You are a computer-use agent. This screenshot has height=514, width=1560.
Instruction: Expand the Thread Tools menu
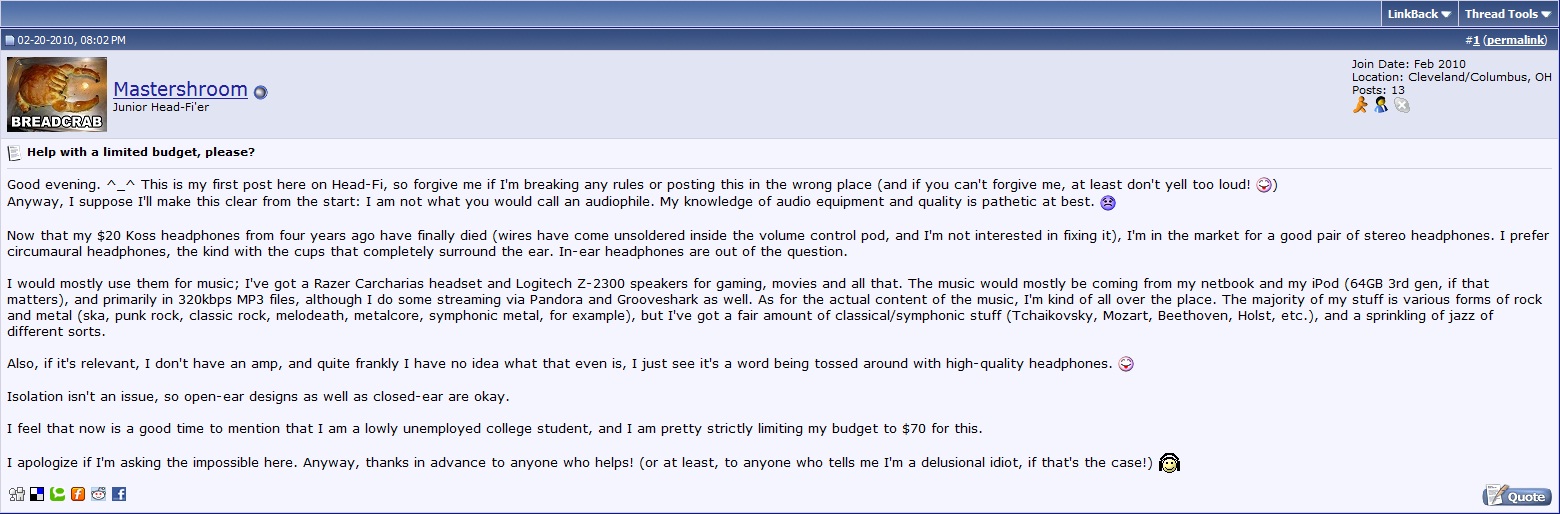point(1507,14)
